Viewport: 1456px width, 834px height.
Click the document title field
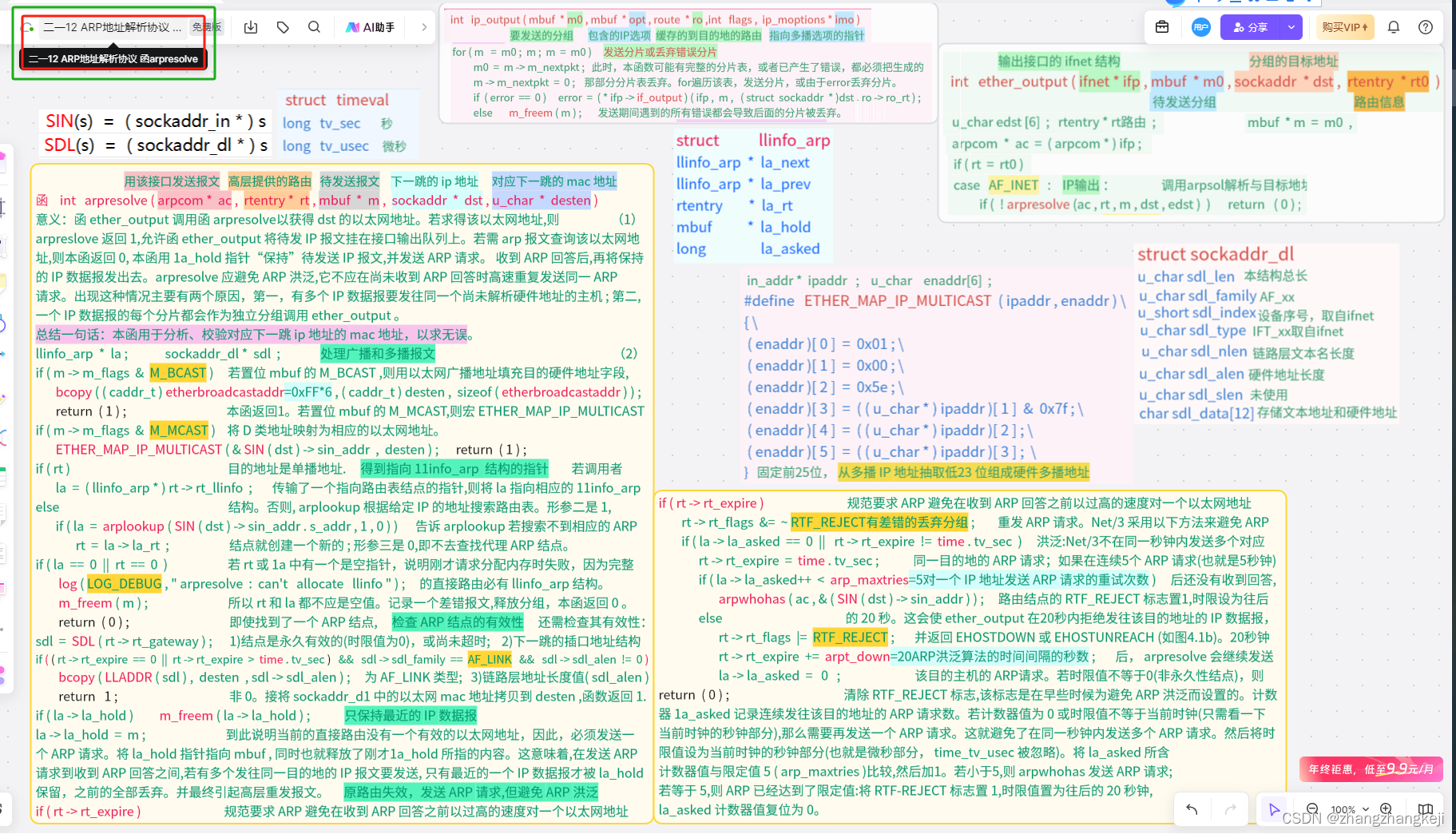(x=112, y=27)
